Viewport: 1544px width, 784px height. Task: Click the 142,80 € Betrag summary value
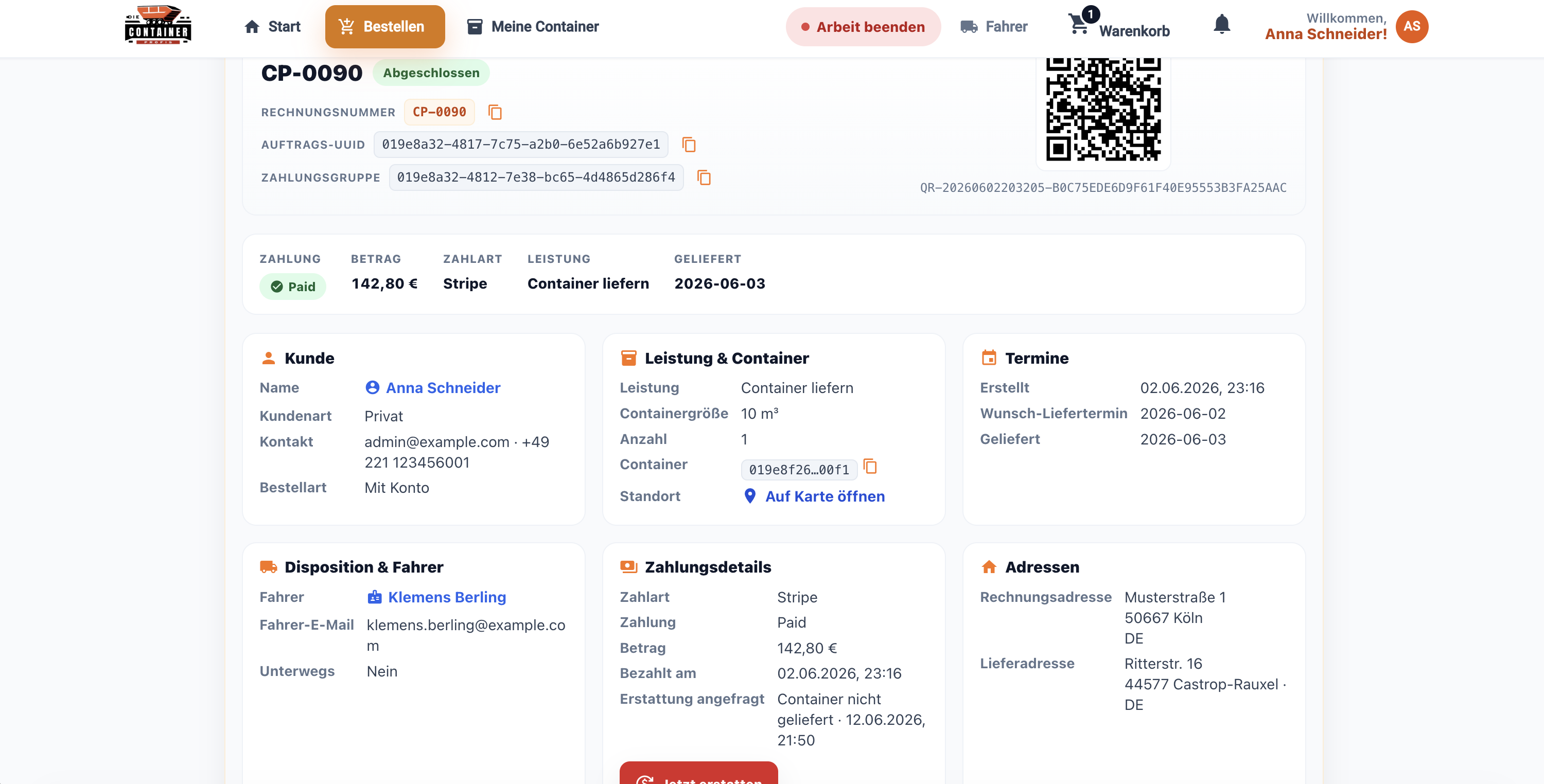[384, 283]
